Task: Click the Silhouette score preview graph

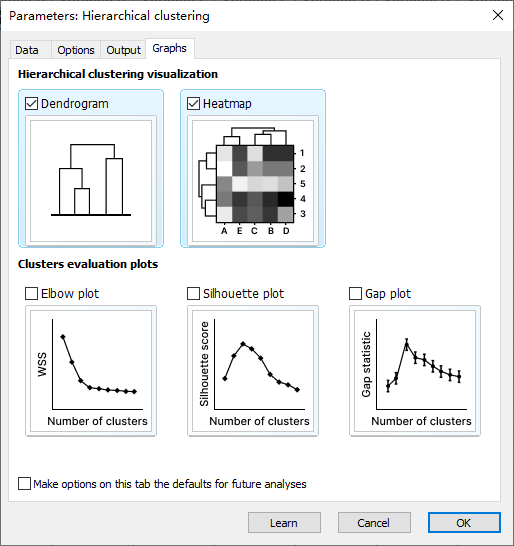Action: [x=253, y=371]
